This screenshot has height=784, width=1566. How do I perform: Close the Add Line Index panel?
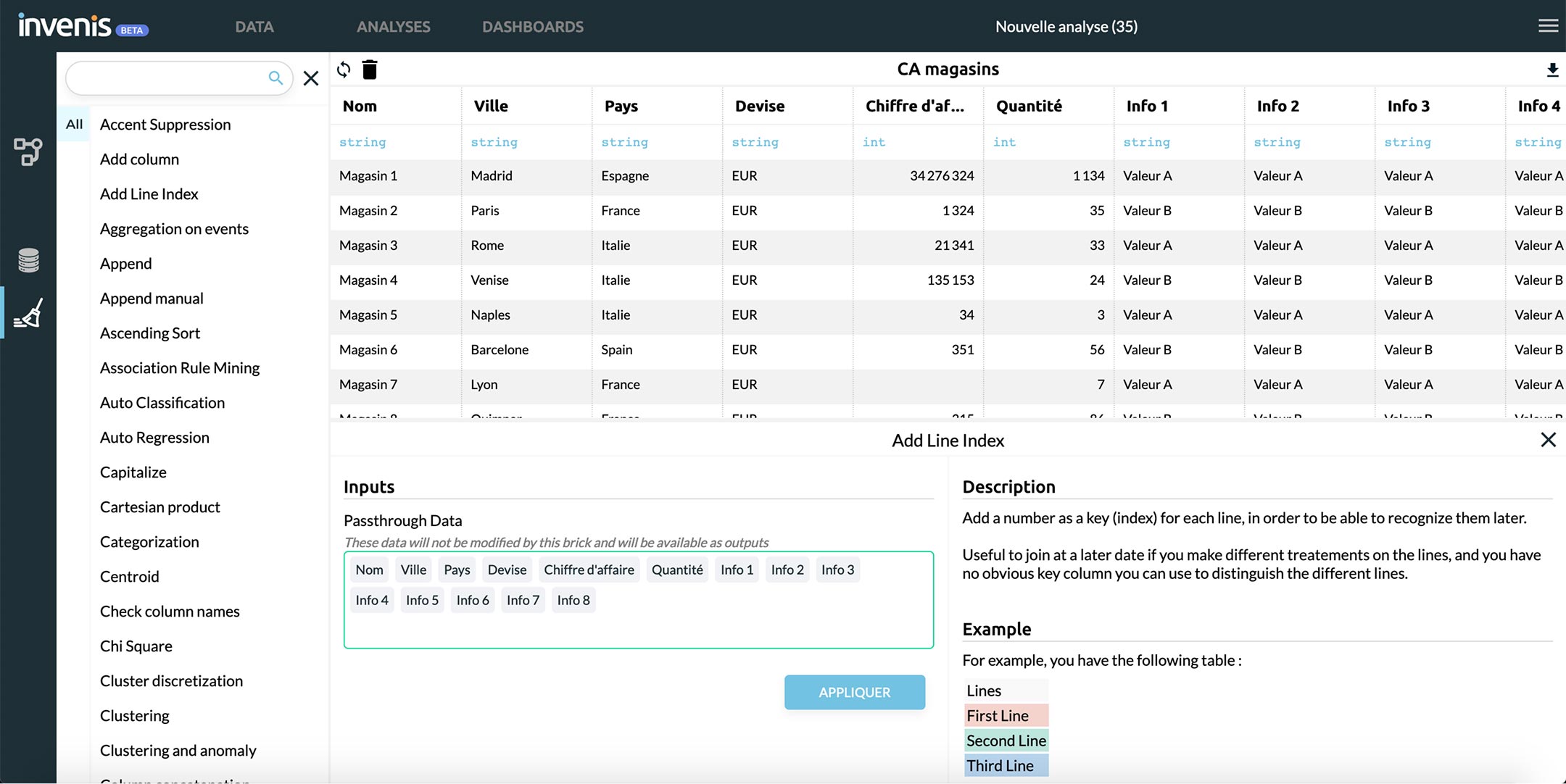pyautogui.click(x=1548, y=440)
